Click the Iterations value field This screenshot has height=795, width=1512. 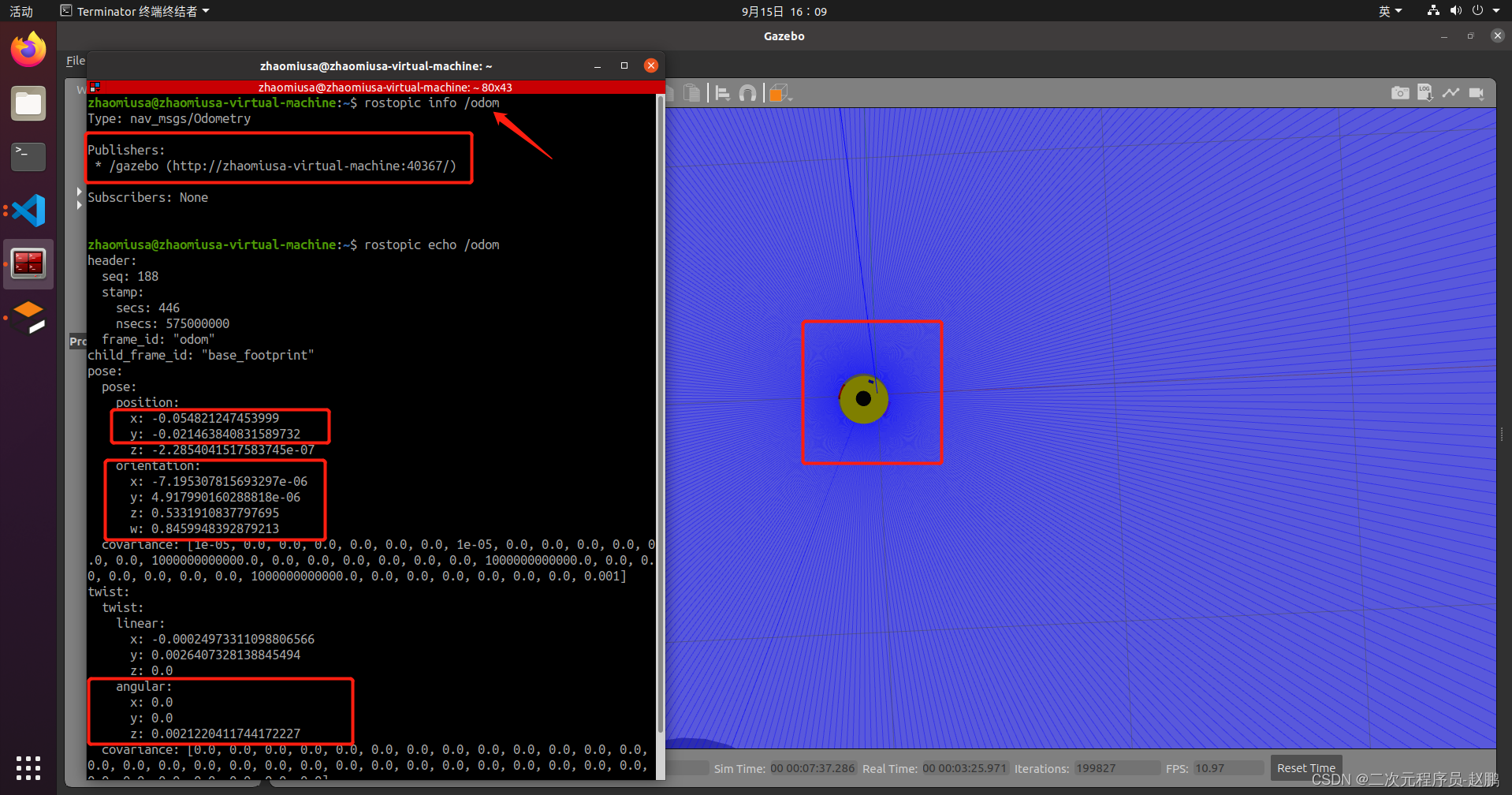[1116, 768]
